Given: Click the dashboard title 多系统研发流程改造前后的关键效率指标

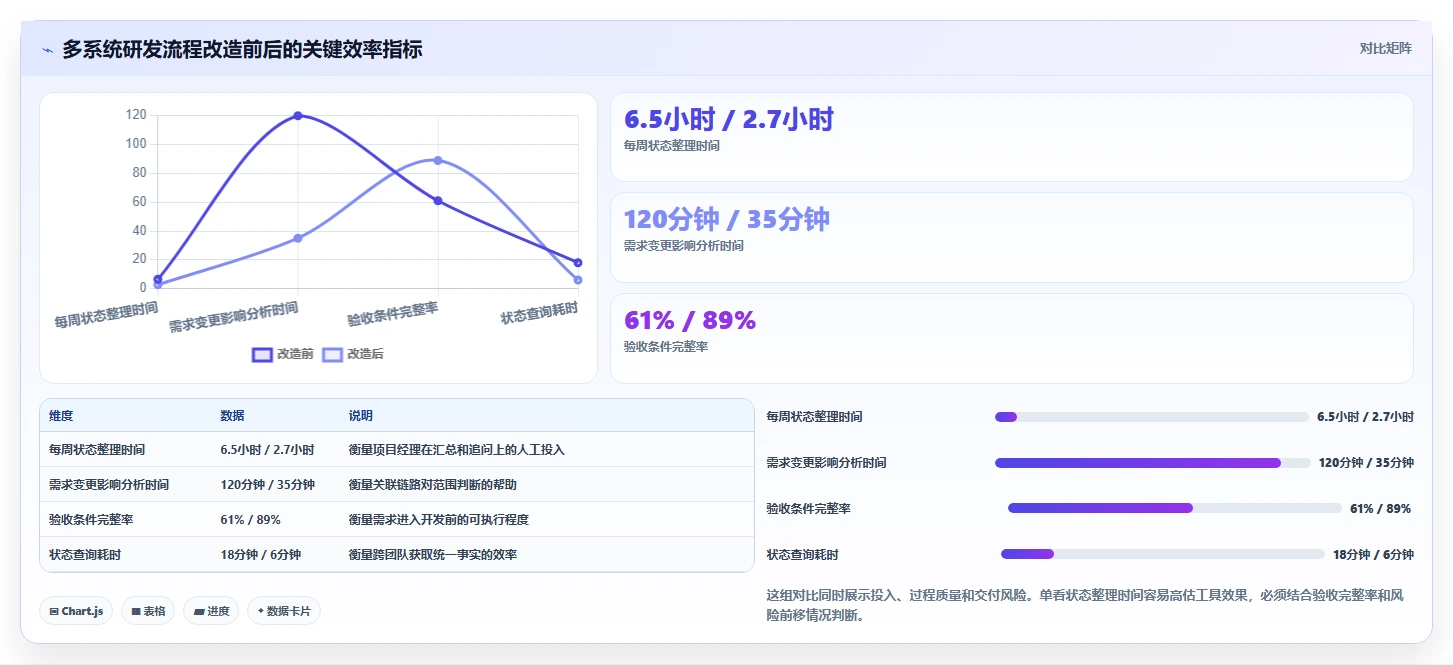Looking at the screenshot, I should point(242,49).
